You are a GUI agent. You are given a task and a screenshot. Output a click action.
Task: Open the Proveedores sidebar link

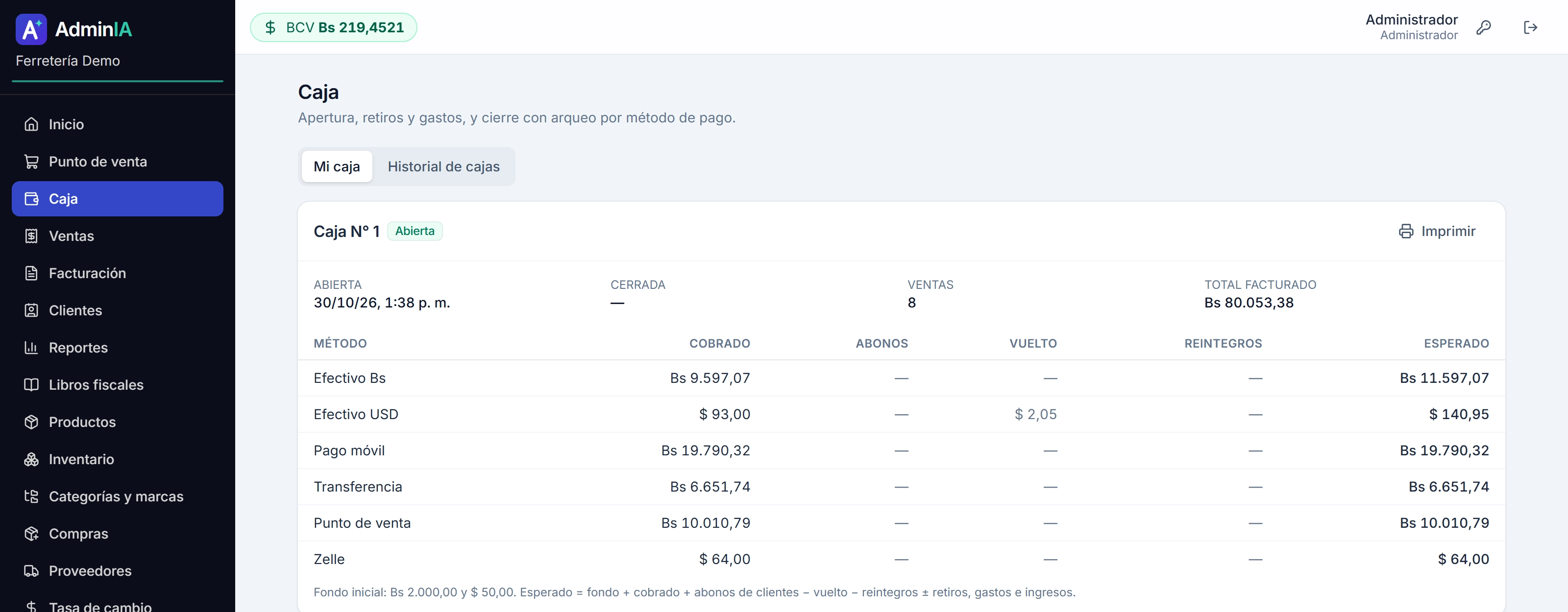click(x=118, y=571)
